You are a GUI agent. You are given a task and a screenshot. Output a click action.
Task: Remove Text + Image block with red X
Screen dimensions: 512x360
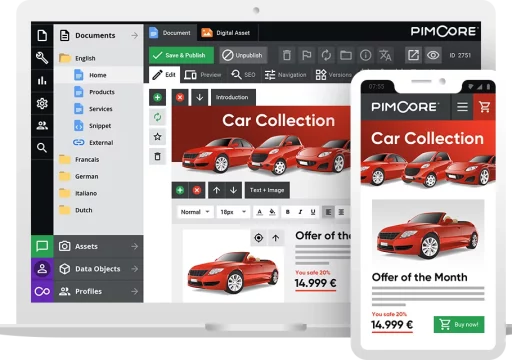click(x=197, y=190)
